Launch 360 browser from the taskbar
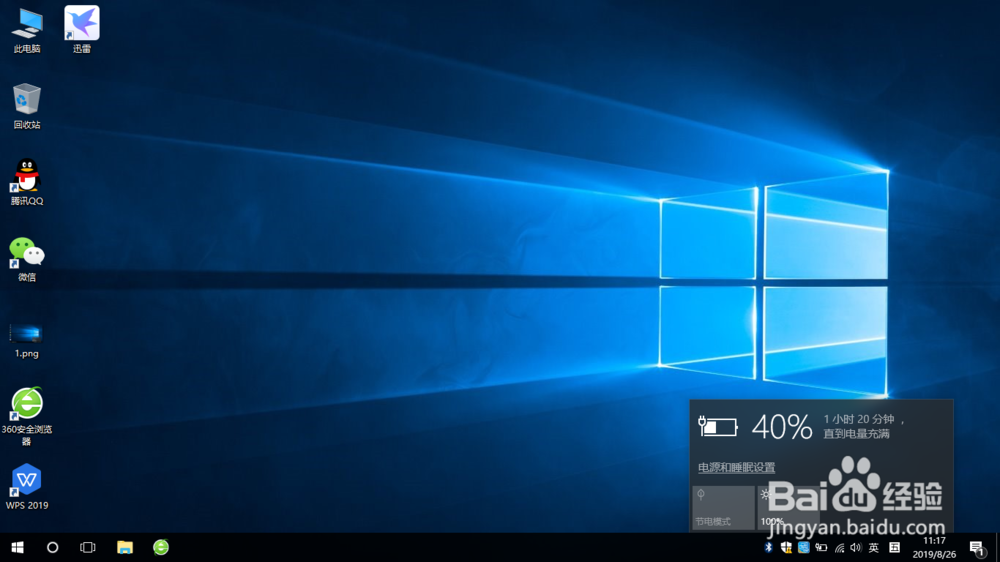Screen dimensions: 1000x562 [161, 547]
